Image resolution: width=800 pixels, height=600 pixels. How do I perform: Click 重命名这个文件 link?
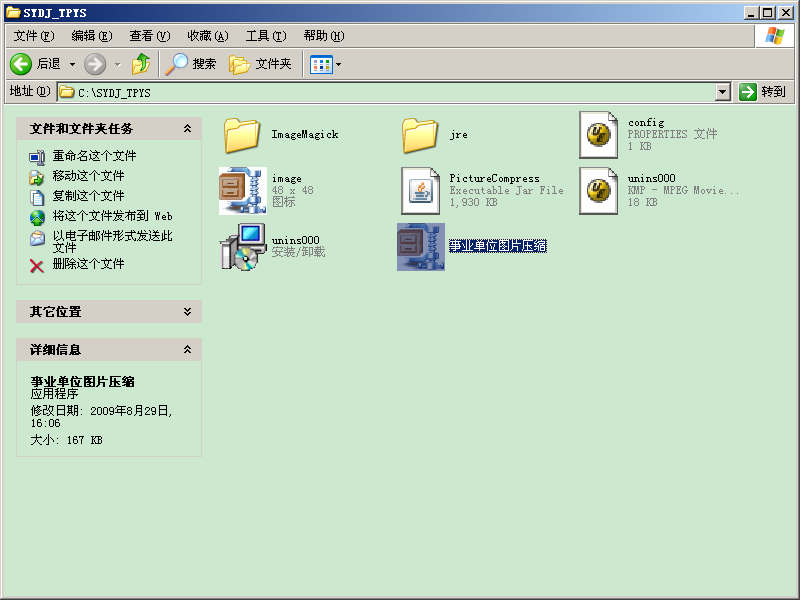click(94, 156)
